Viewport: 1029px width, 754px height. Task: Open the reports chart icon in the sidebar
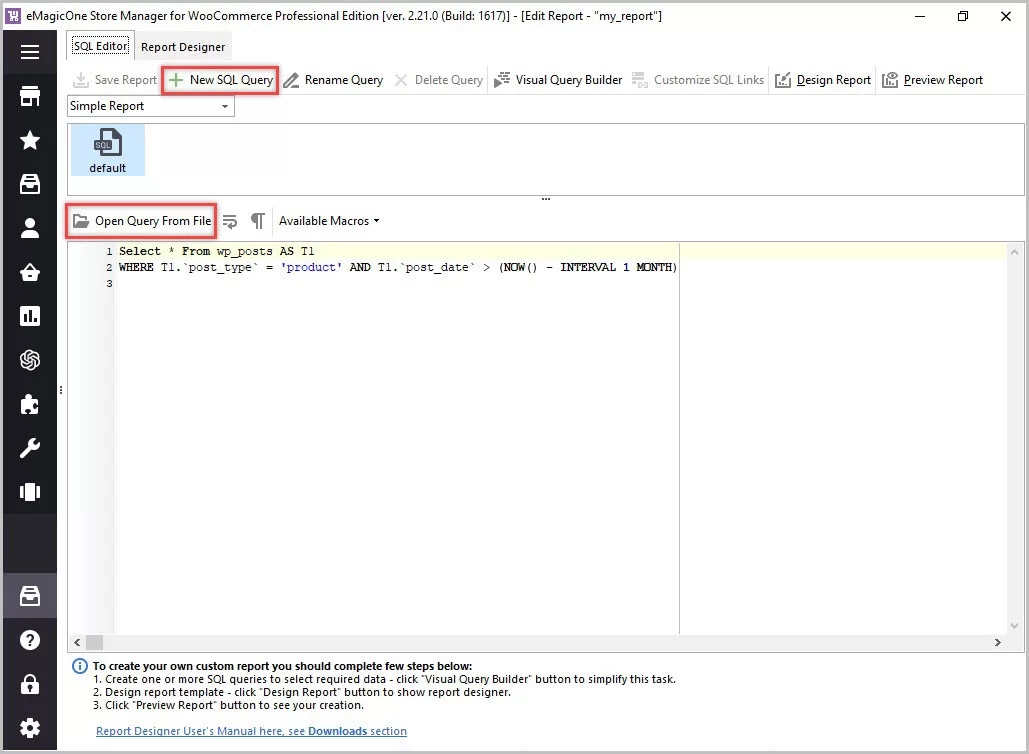pos(30,316)
